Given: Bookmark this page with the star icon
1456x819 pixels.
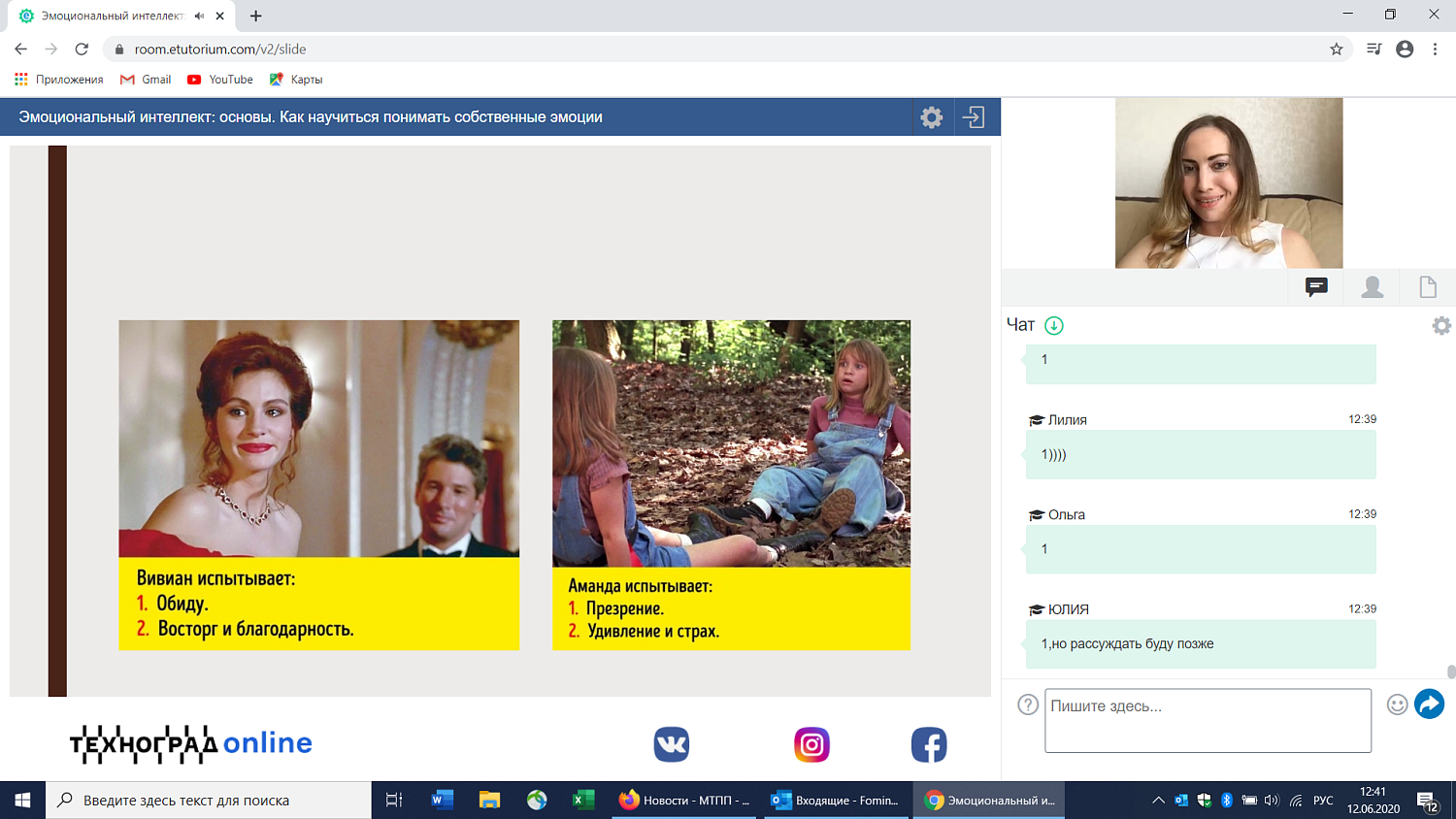Looking at the screenshot, I should (x=1337, y=49).
